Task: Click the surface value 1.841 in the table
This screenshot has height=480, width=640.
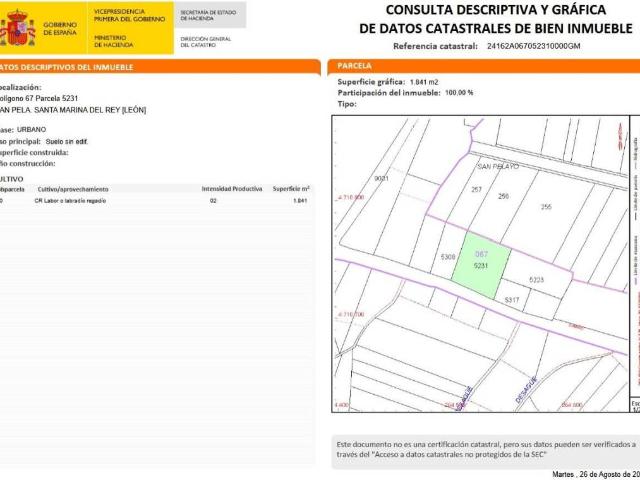Action: 300,201
